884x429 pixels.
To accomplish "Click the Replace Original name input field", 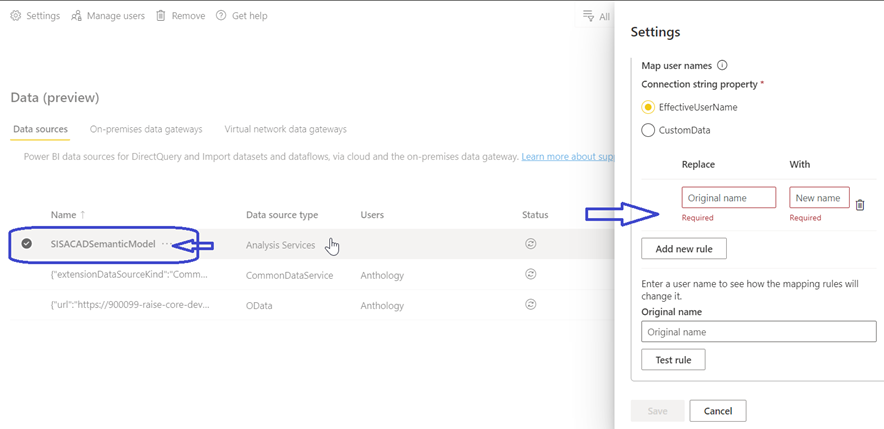I will click(x=728, y=198).
